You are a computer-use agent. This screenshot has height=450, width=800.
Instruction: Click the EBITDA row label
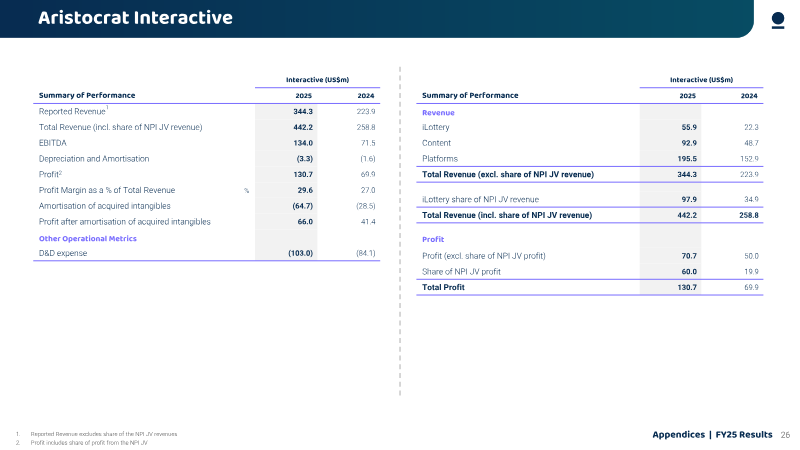[53, 143]
